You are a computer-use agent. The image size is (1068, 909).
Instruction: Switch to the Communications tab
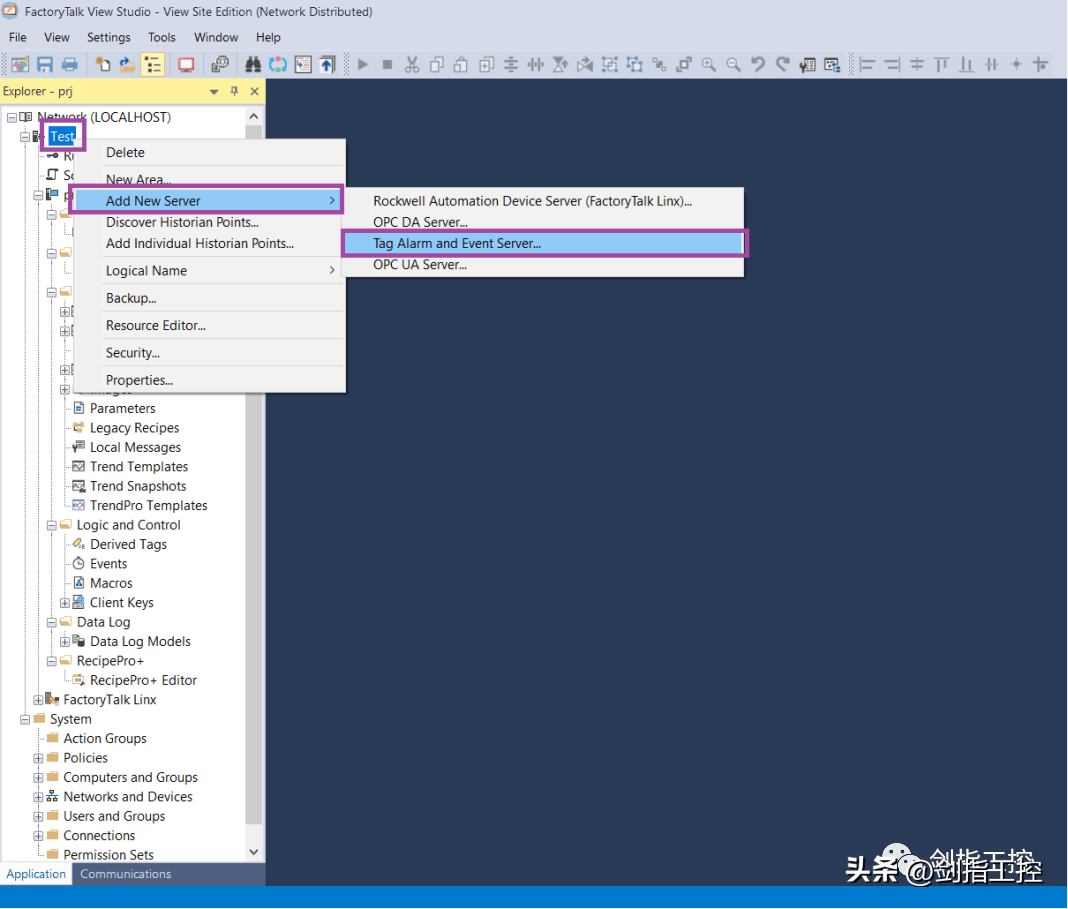[x=126, y=874]
